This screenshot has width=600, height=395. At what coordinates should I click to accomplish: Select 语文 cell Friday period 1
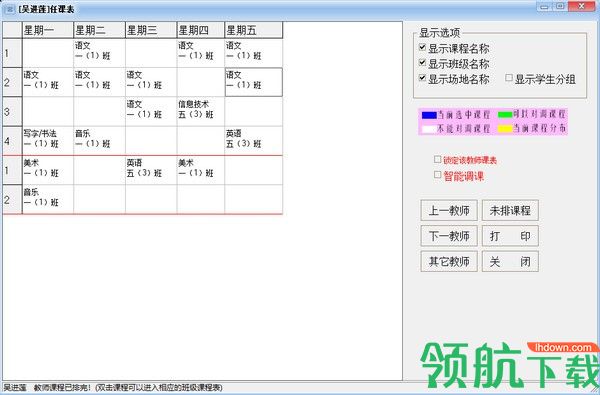click(x=254, y=53)
